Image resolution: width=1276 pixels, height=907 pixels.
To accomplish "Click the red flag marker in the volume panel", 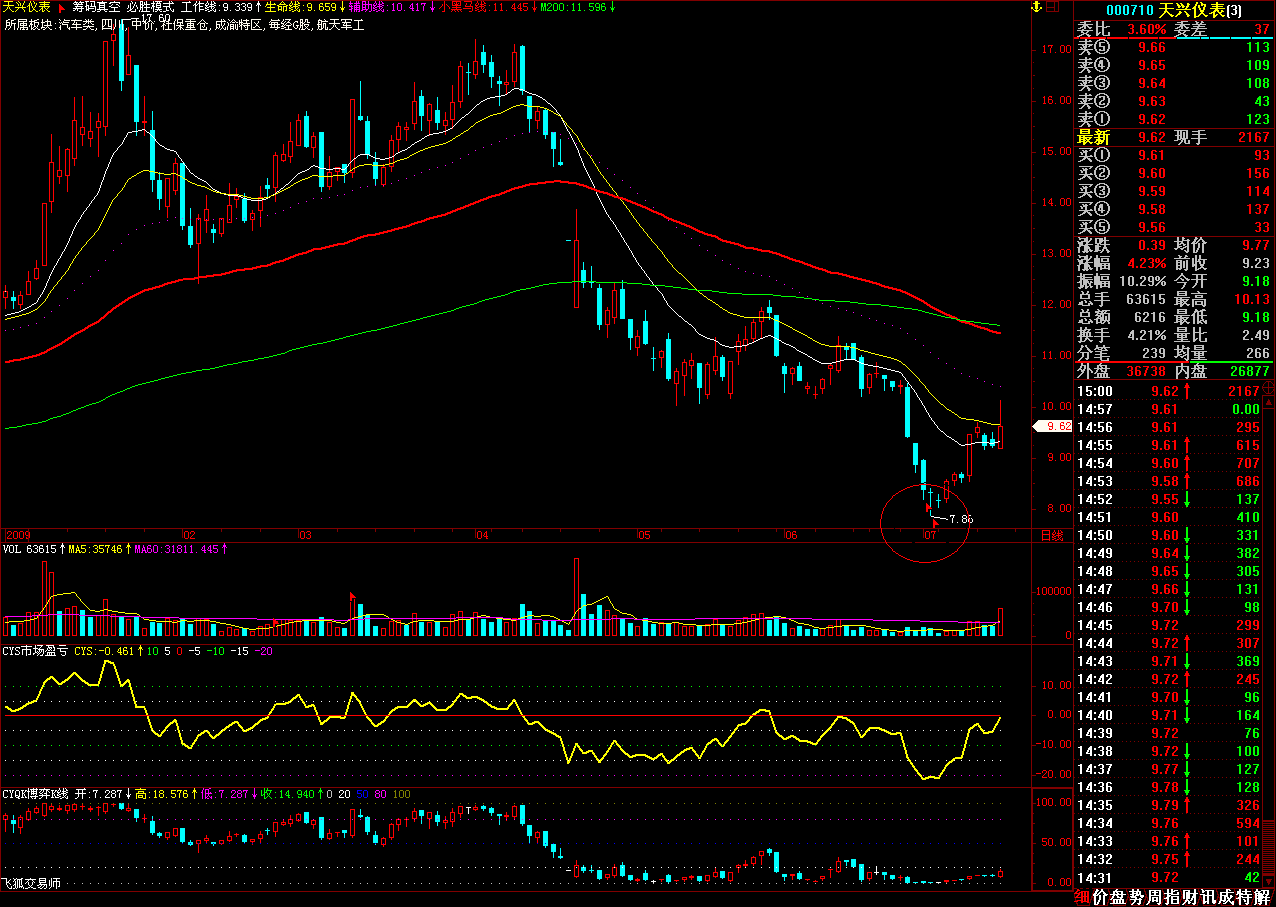I will 352,597.
